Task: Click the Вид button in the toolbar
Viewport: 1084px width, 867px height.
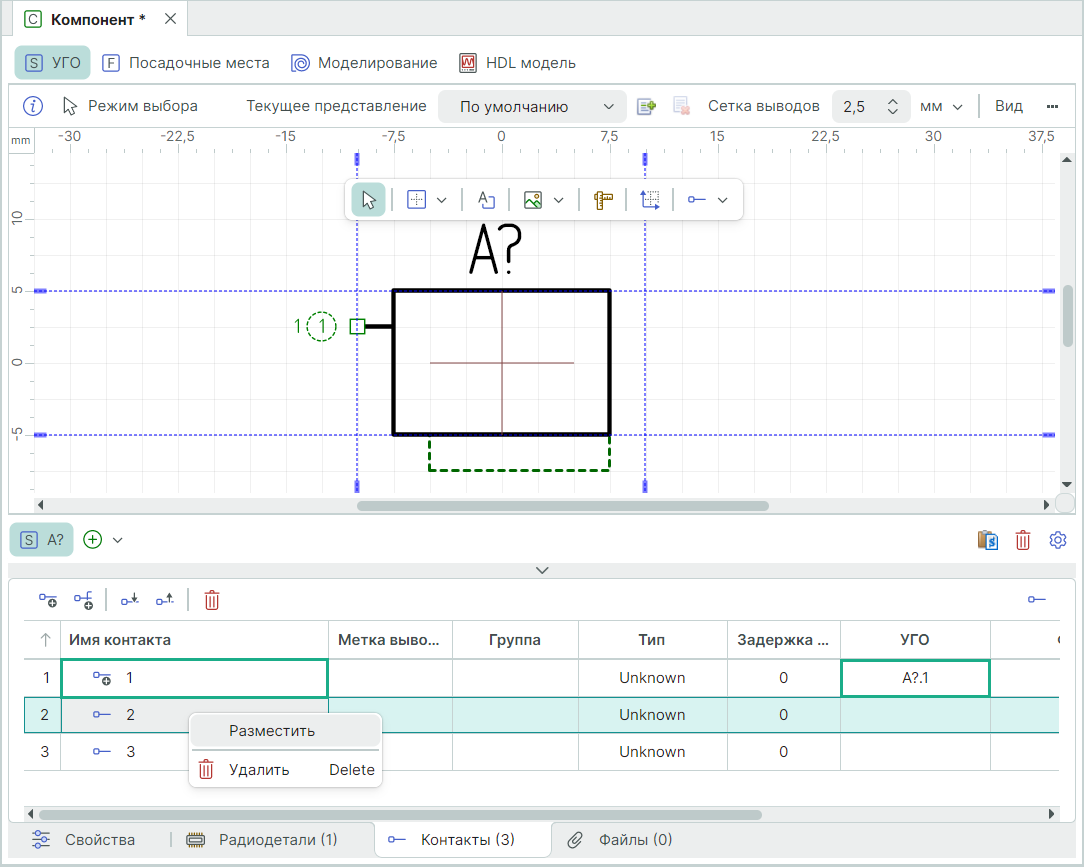Action: [1009, 106]
